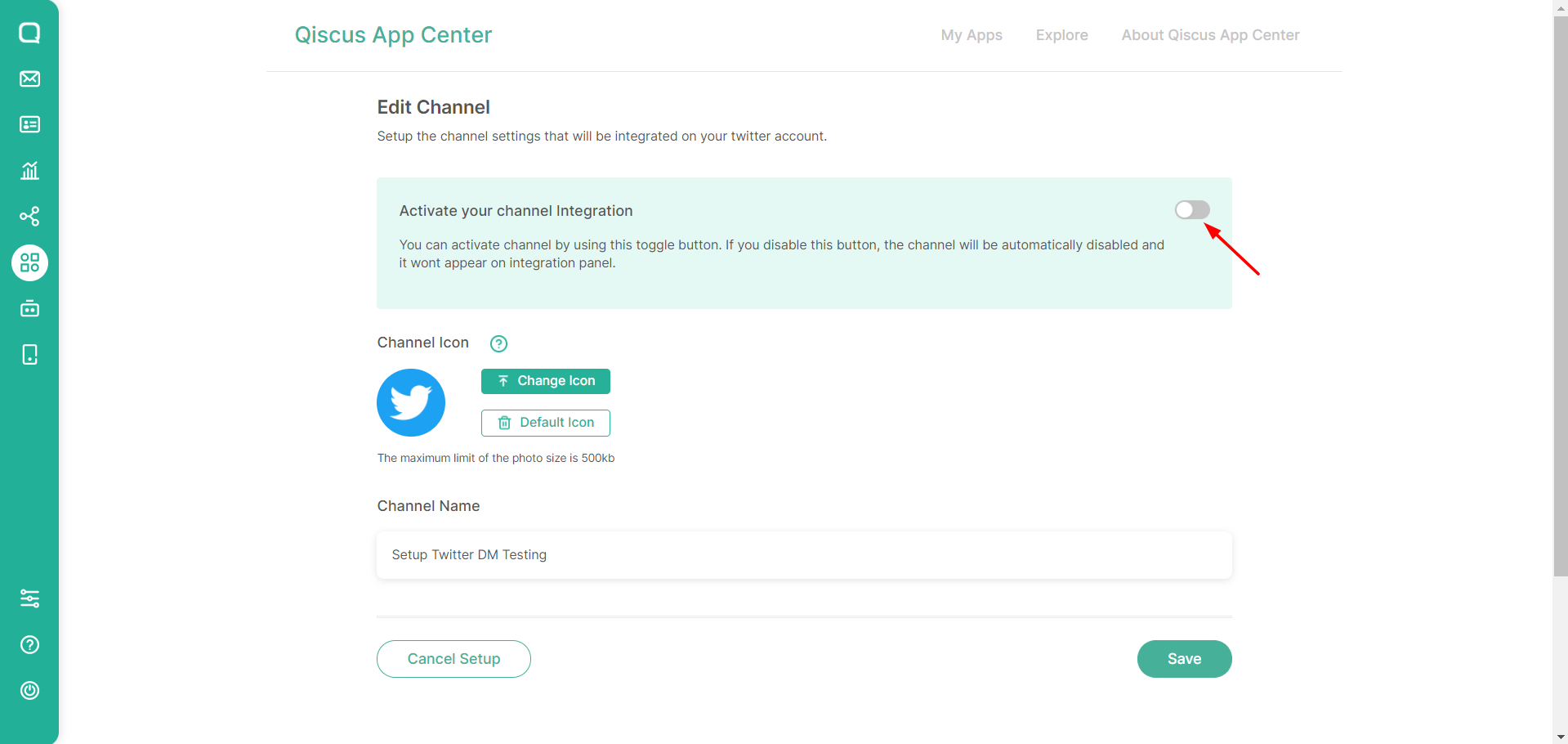Viewport: 1568px width, 744px height.
Task: Click the Channel Icon help tooltip icon
Action: click(498, 343)
